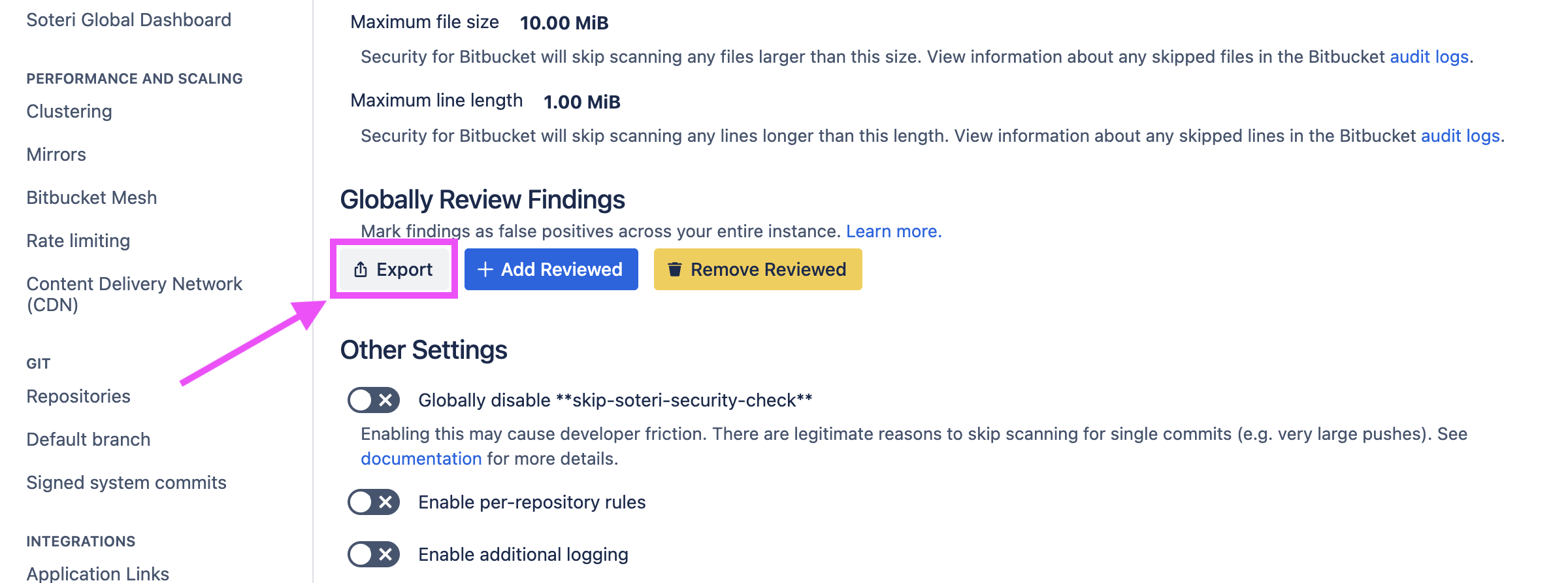
Task: Open audit logs link under Maximum line length
Action: click(1460, 136)
